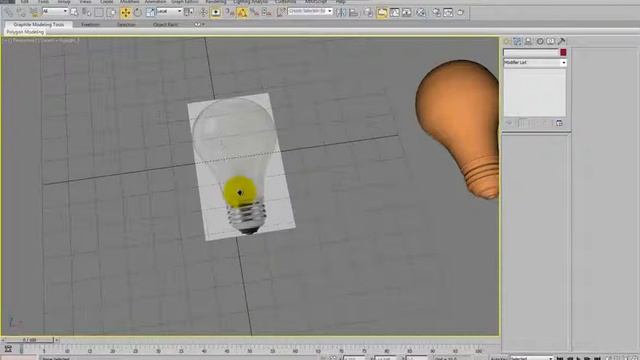Open the Utilities hammer panel tab
Screen dimensions: 640x360
562,41
